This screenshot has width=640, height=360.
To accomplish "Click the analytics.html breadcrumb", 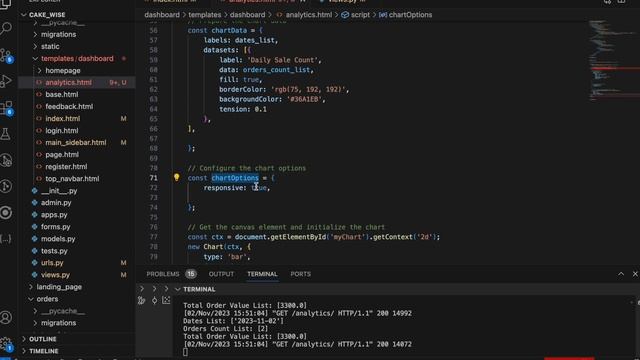I will (309, 15).
